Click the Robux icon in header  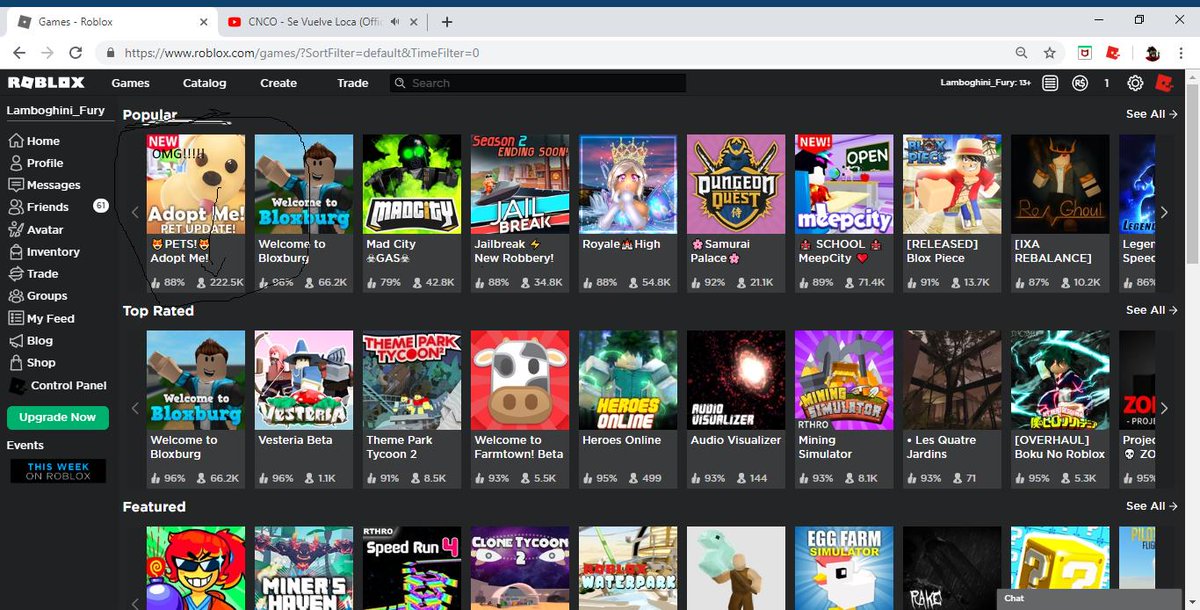(x=1079, y=83)
